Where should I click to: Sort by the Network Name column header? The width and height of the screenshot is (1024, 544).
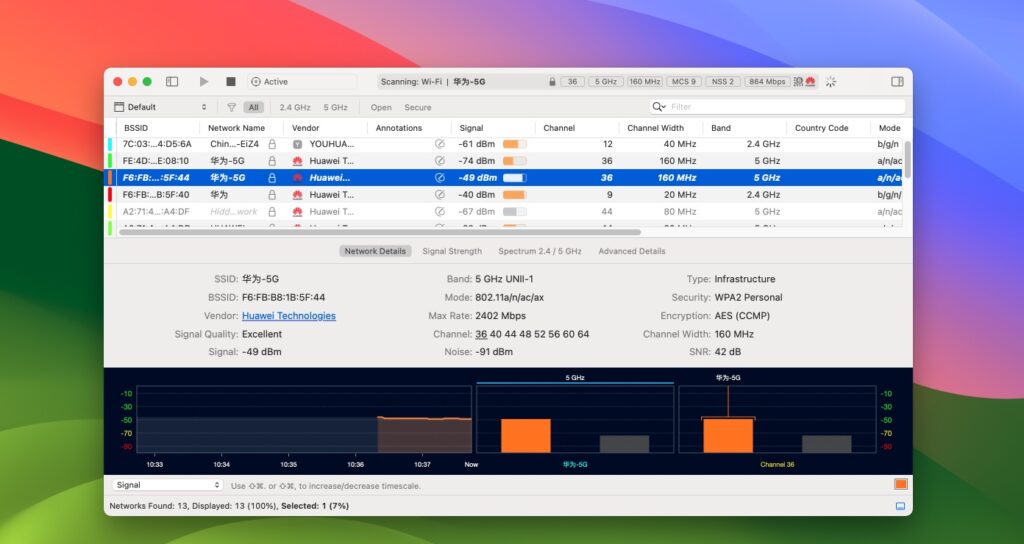[x=242, y=128]
